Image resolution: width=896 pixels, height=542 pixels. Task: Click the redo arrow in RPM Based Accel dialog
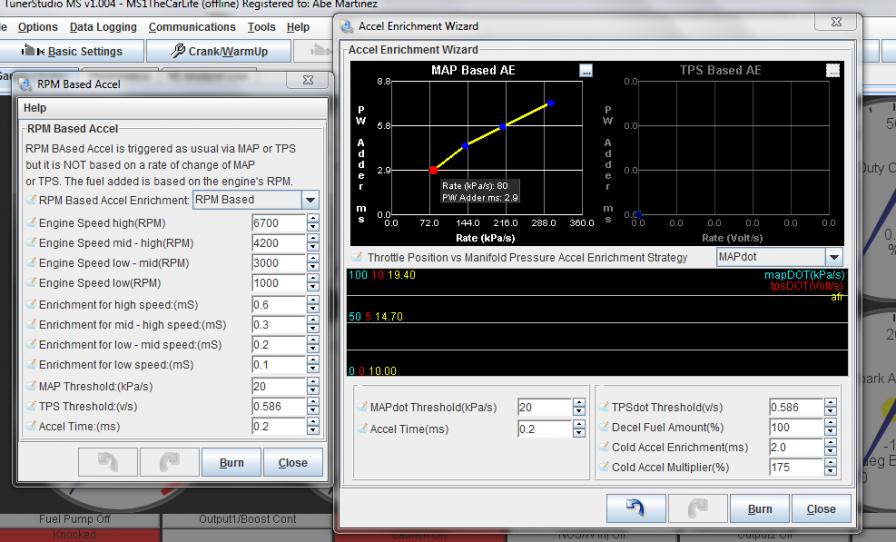click(x=168, y=463)
